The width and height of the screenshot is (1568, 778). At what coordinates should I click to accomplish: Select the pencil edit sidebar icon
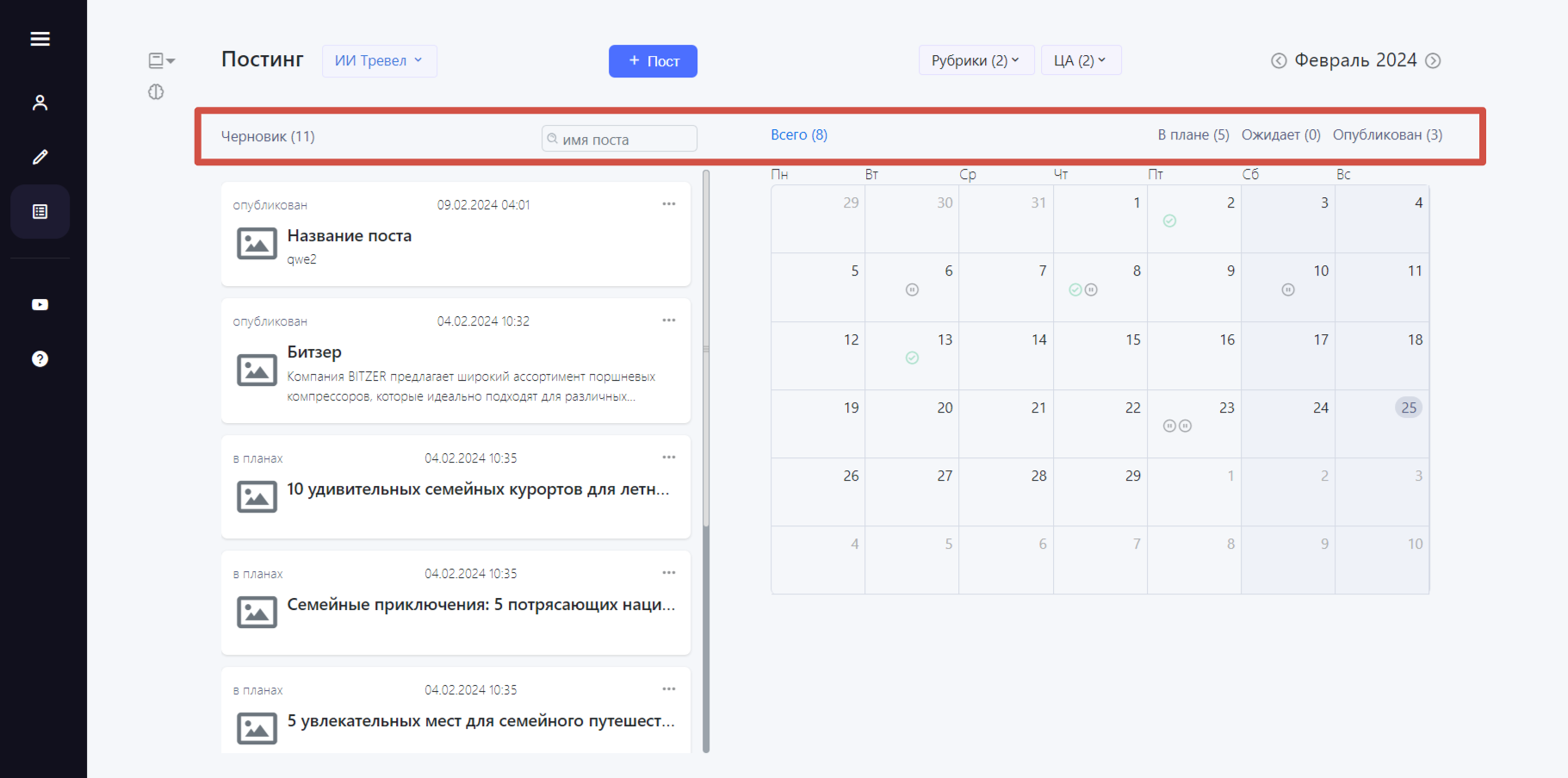(40, 157)
